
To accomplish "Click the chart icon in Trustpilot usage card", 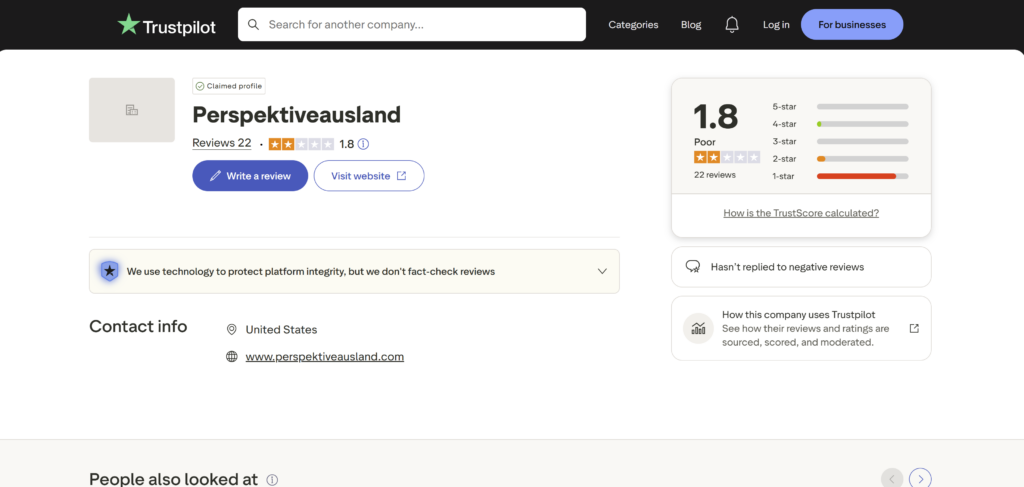I will pos(698,328).
